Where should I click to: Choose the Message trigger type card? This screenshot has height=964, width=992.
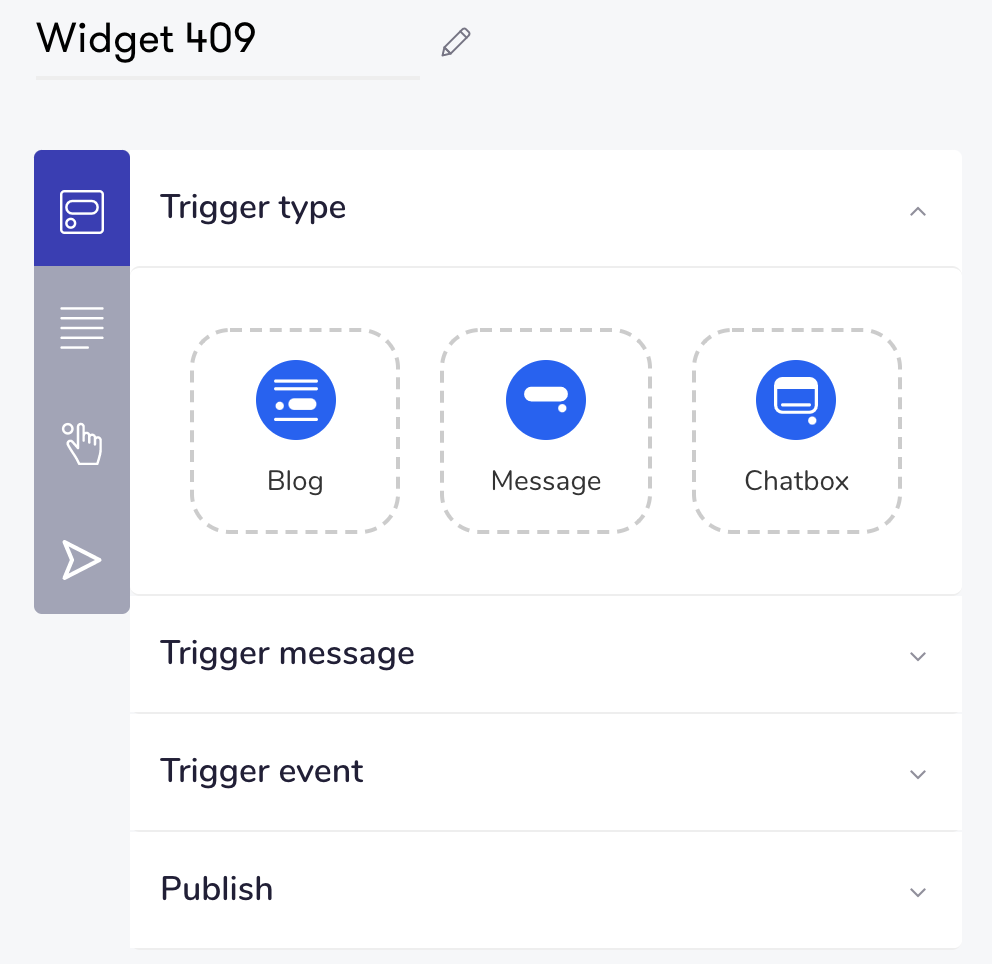click(546, 431)
